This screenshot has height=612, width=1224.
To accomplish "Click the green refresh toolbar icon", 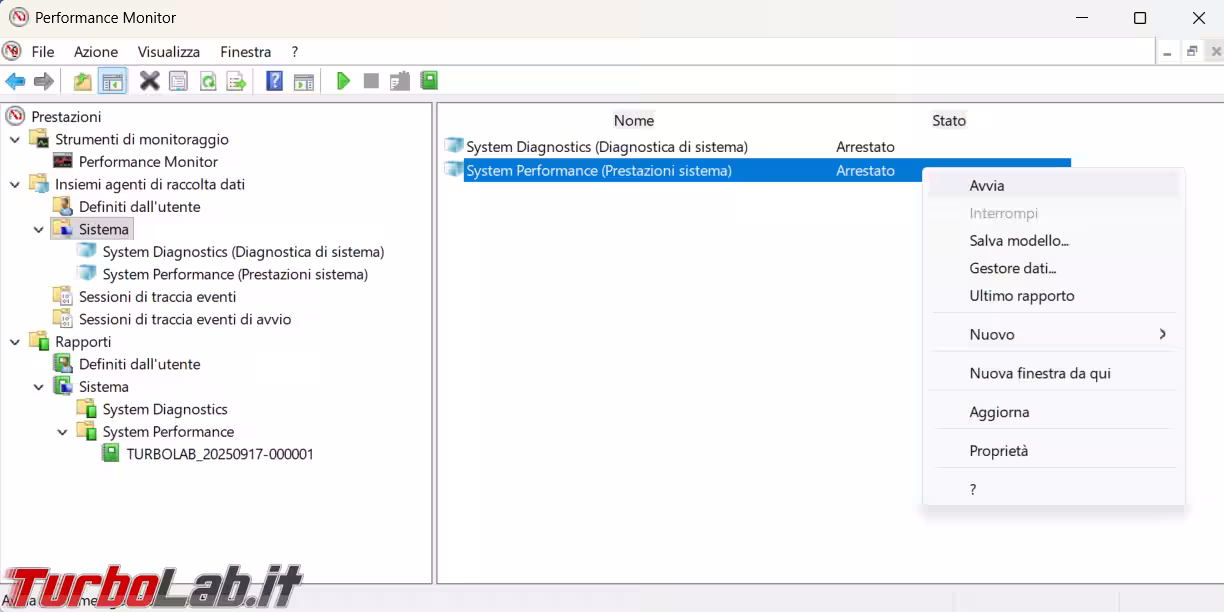I will [x=207, y=81].
